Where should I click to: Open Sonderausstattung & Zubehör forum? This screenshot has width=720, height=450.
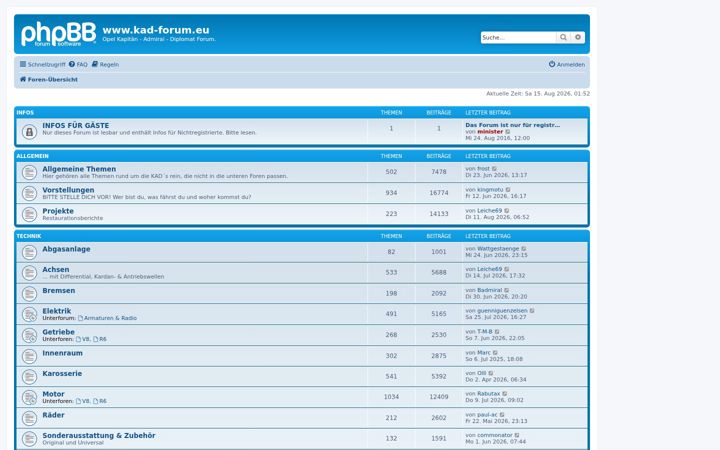click(99, 435)
